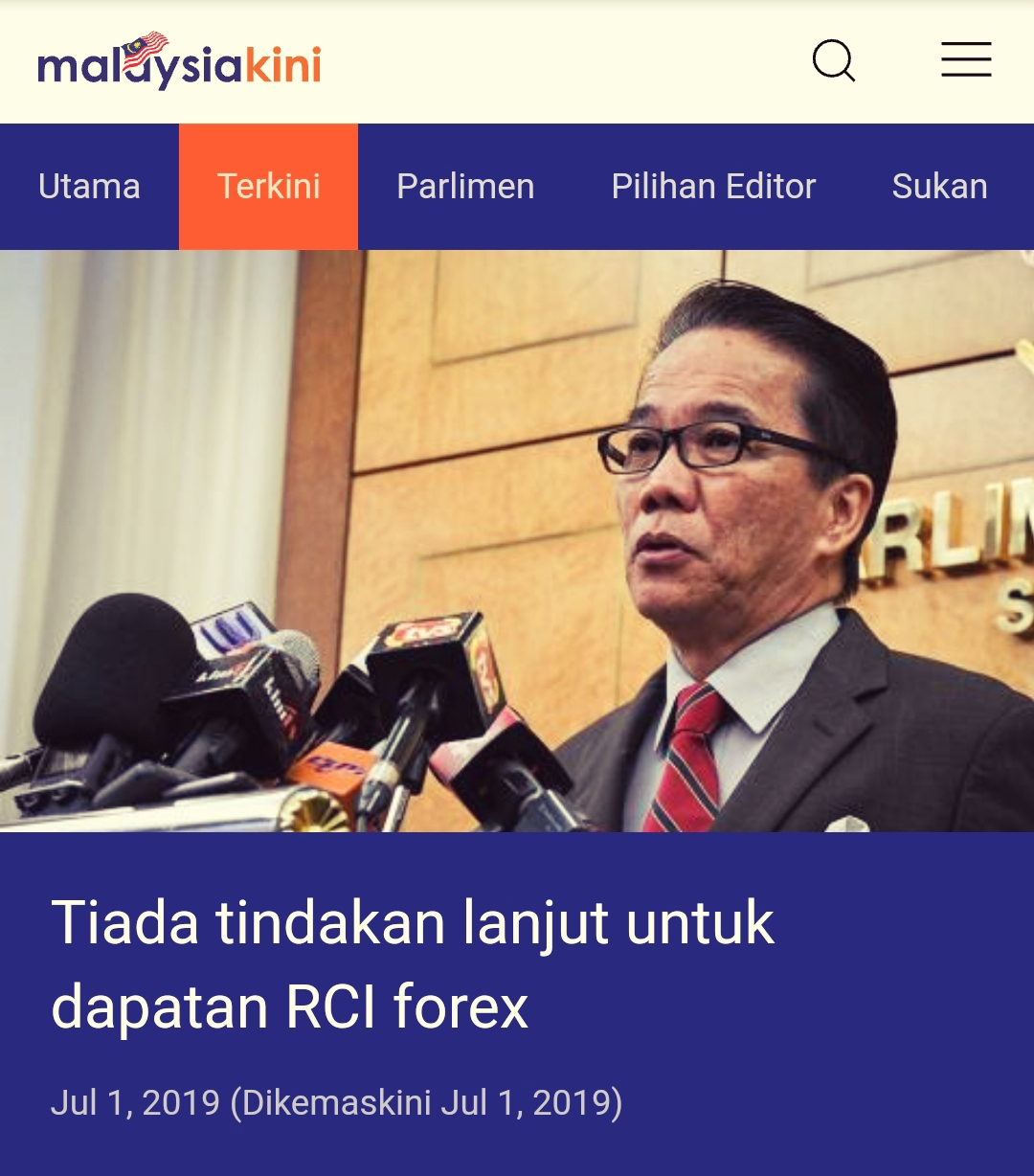Click the man's eyeglasses in the photo
1034x1176 pixels.
point(713,446)
